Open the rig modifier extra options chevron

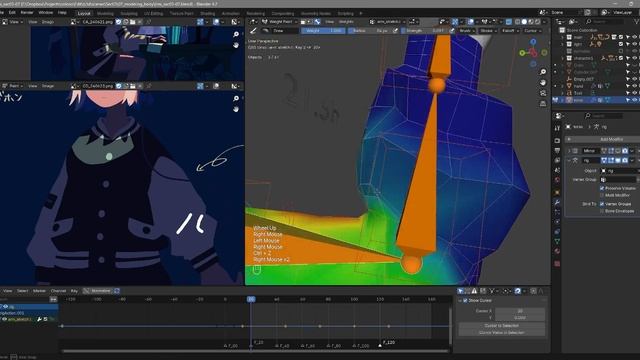(x=632, y=160)
